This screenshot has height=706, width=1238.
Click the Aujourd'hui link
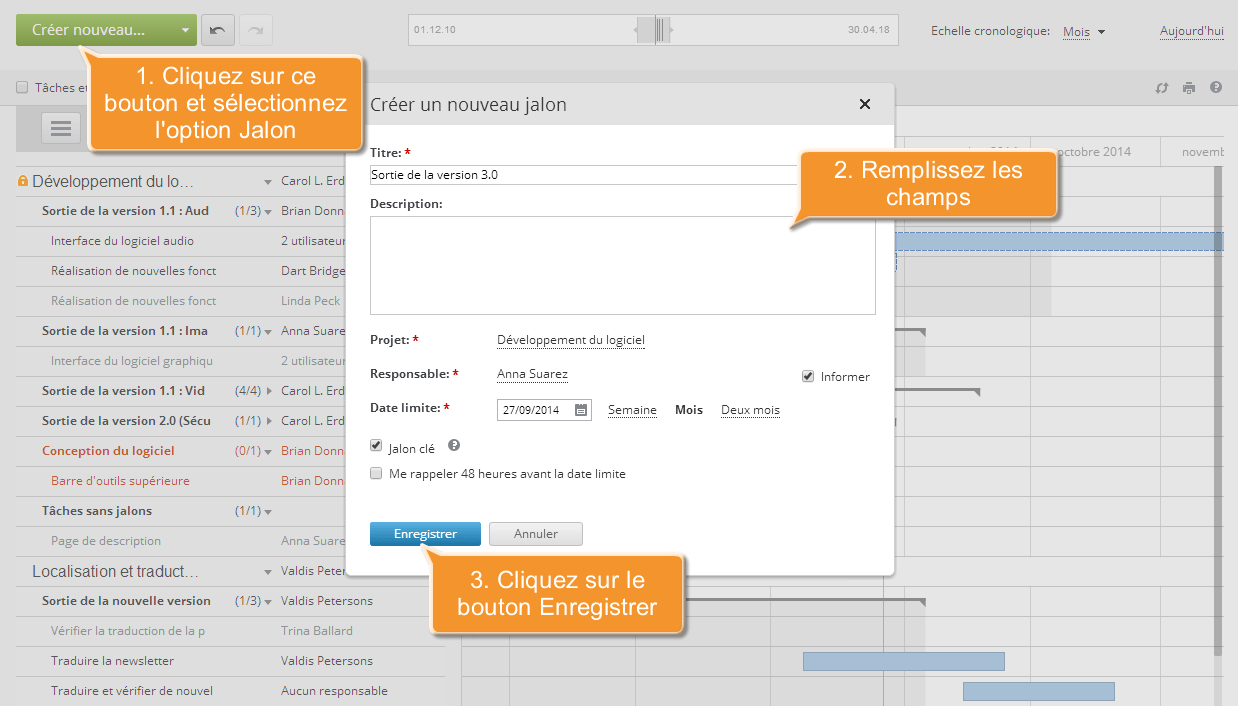click(x=1192, y=31)
